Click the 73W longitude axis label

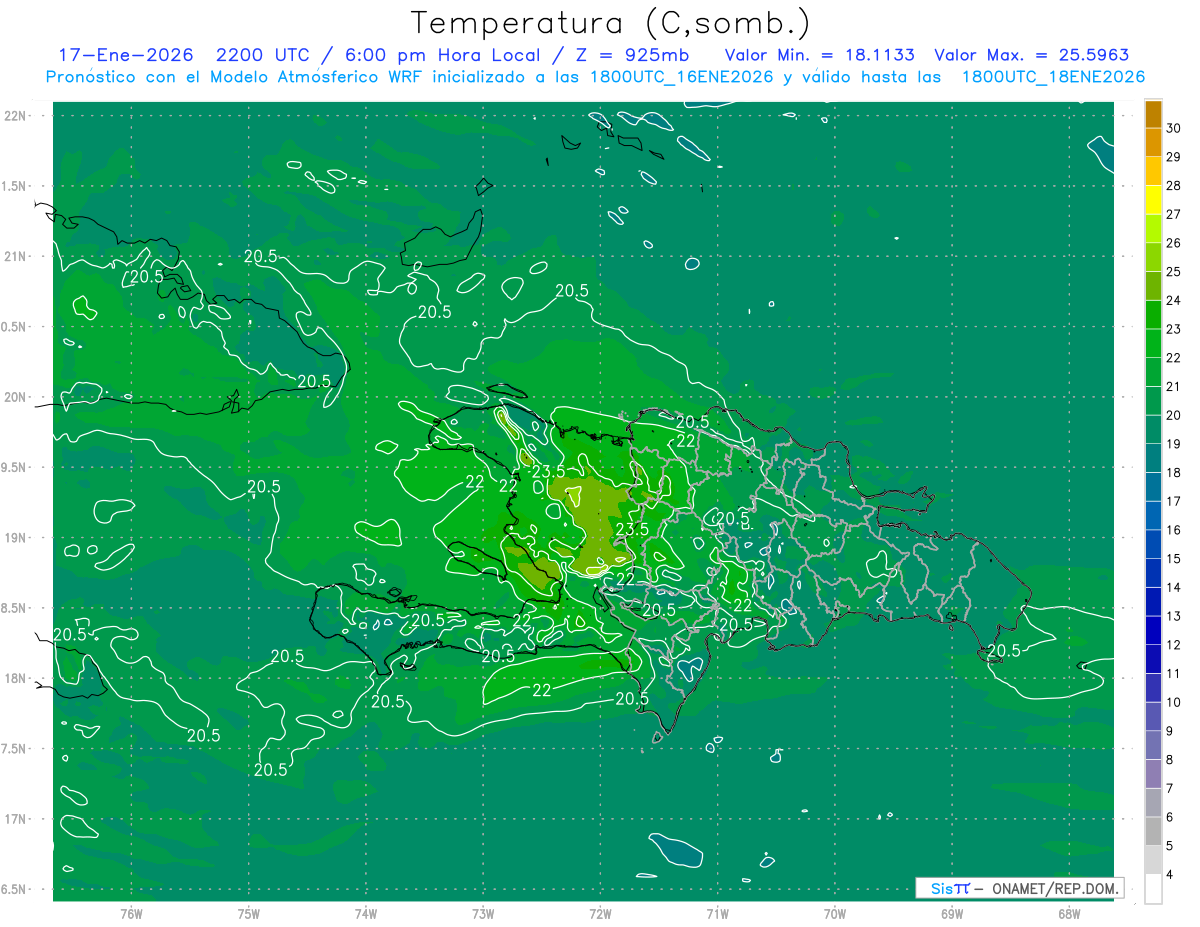pos(483,913)
